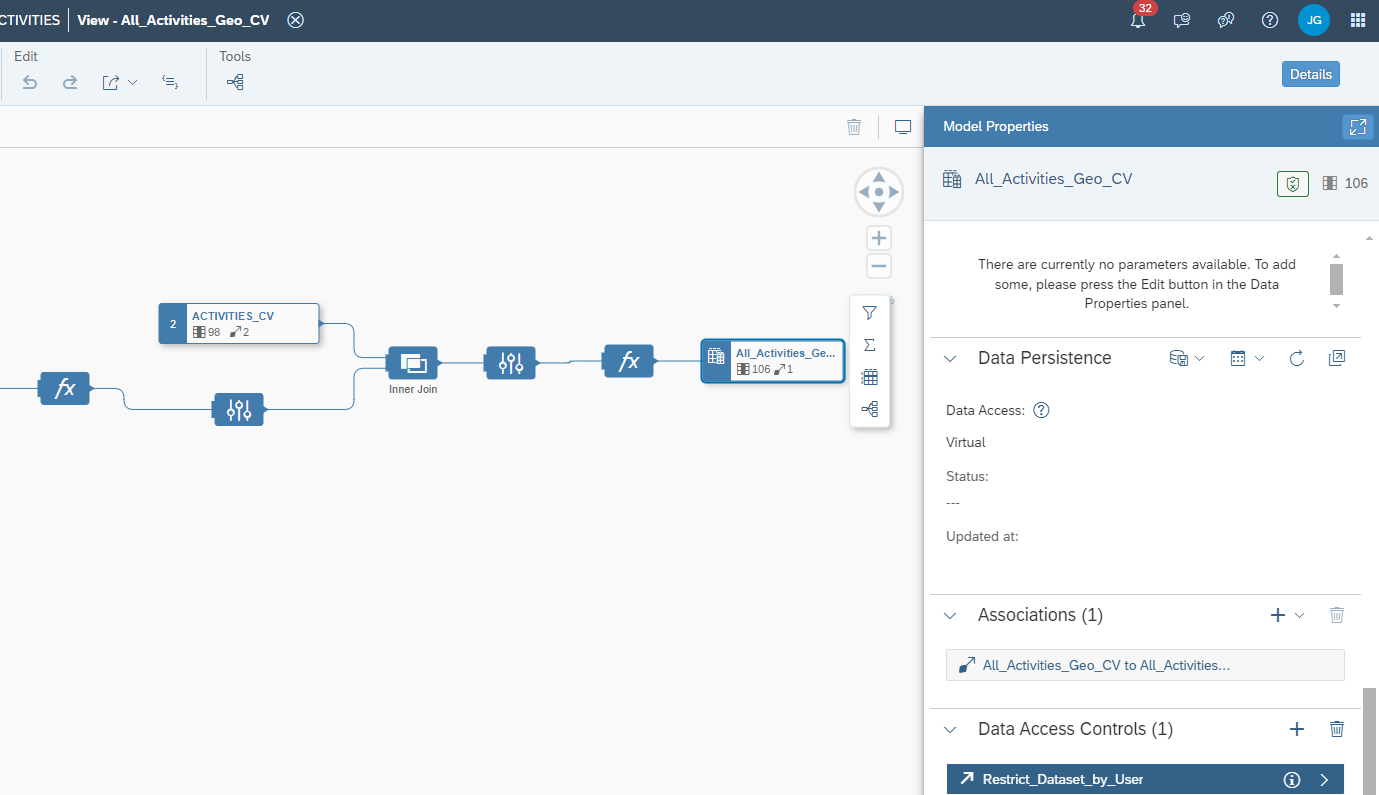Collapse the Data Persistence section
Screen dimensions: 1379x795
tap(949, 357)
